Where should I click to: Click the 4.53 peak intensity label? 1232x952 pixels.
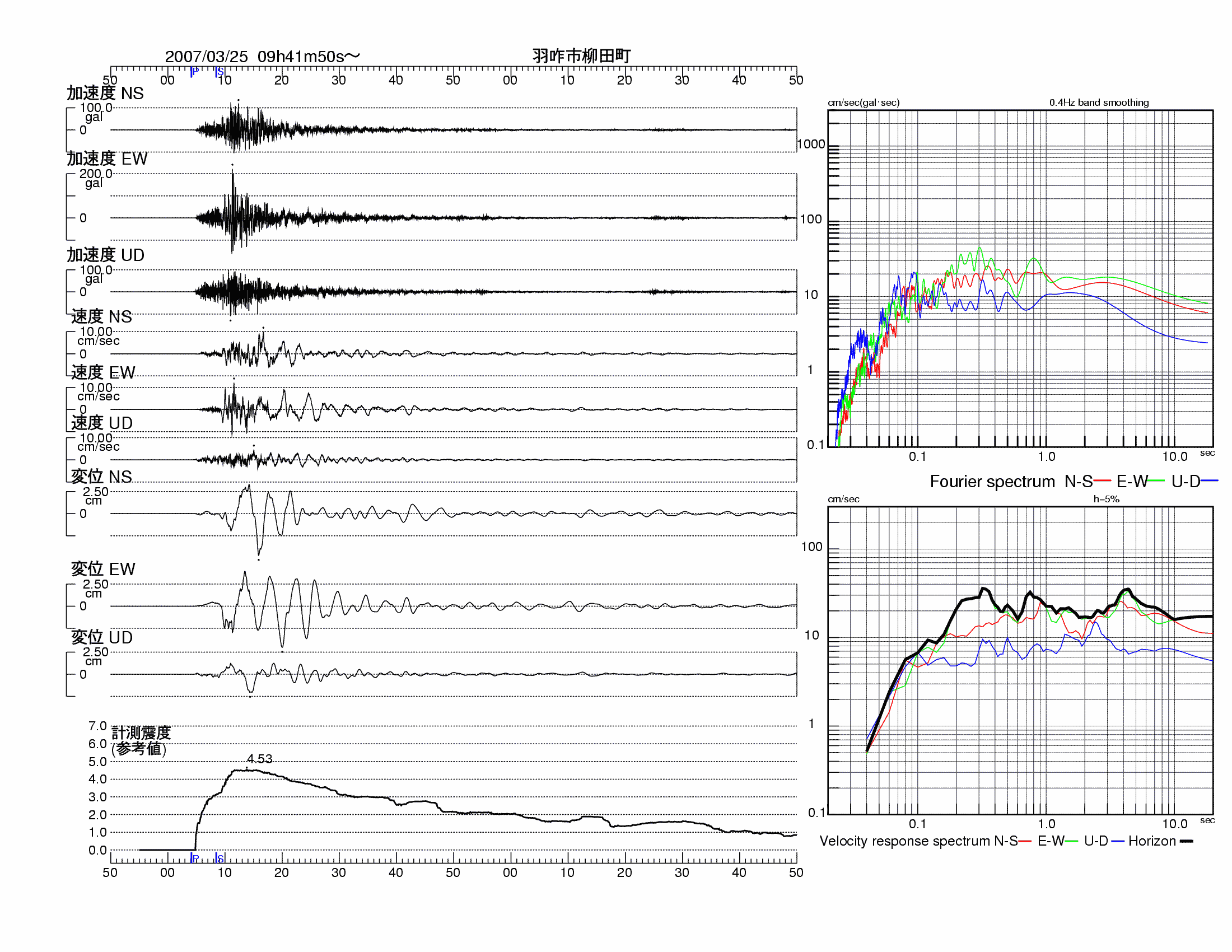pyautogui.click(x=259, y=759)
